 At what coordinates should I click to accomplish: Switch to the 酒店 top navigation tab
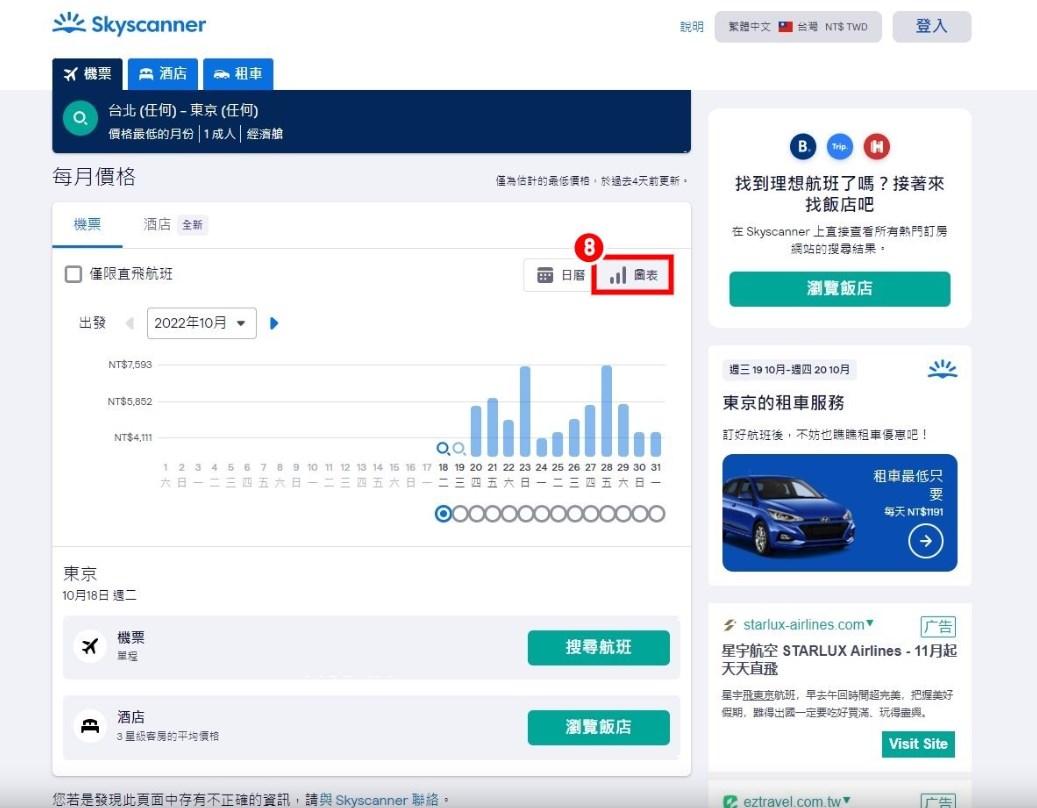(x=163, y=74)
